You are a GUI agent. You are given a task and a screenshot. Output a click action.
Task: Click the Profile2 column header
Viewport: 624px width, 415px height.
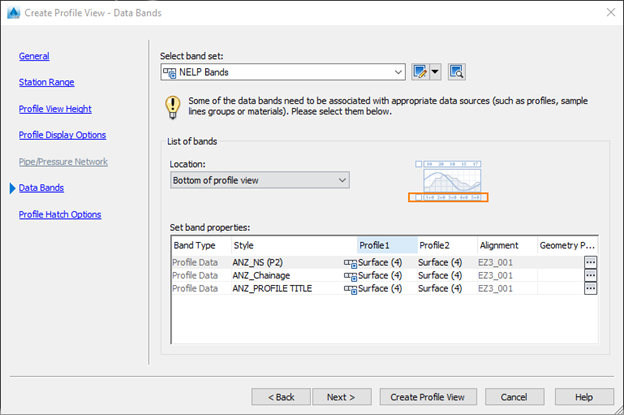tap(434, 245)
